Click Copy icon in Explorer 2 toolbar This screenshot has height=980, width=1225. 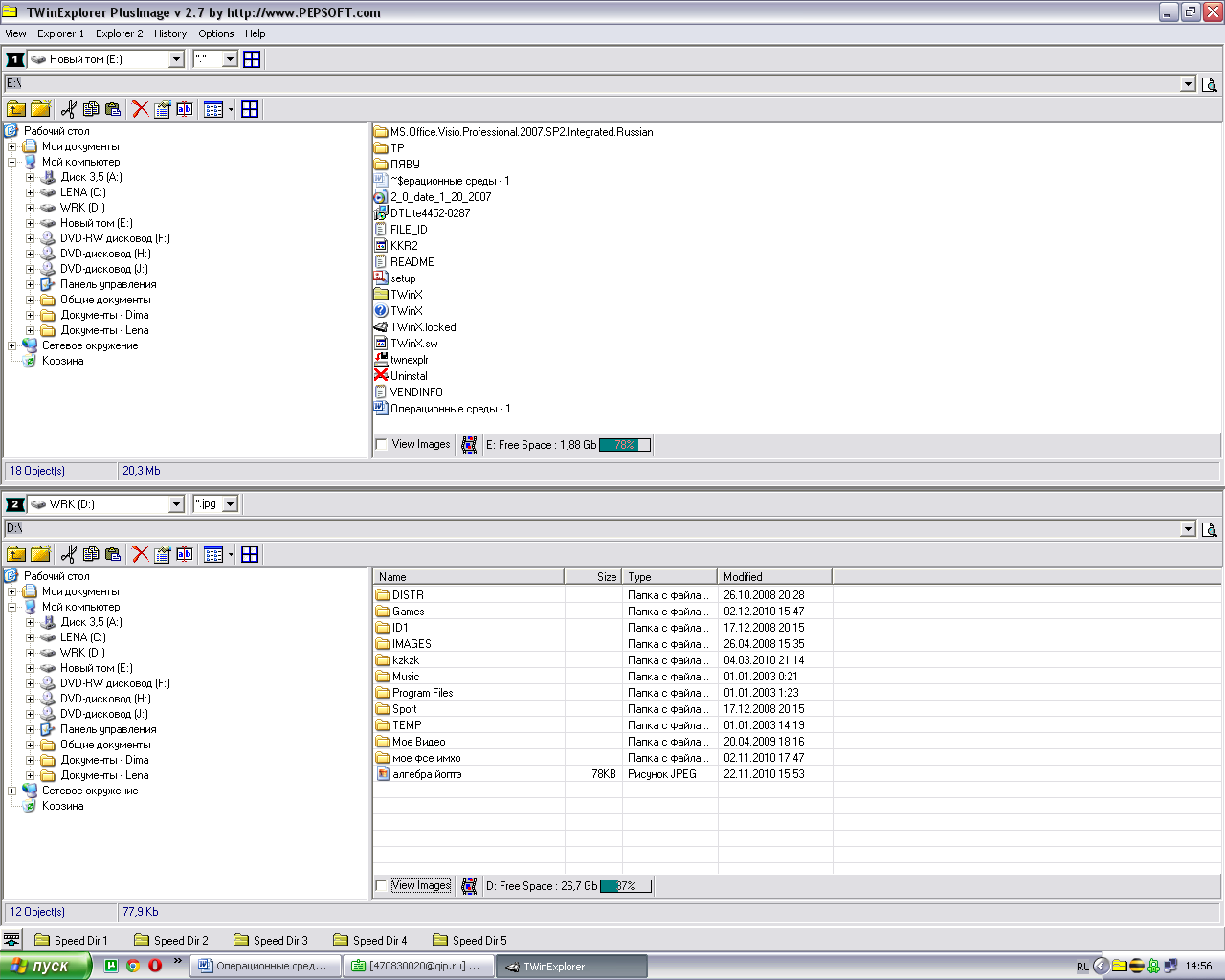pyautogui.click(x=91, y=554)
